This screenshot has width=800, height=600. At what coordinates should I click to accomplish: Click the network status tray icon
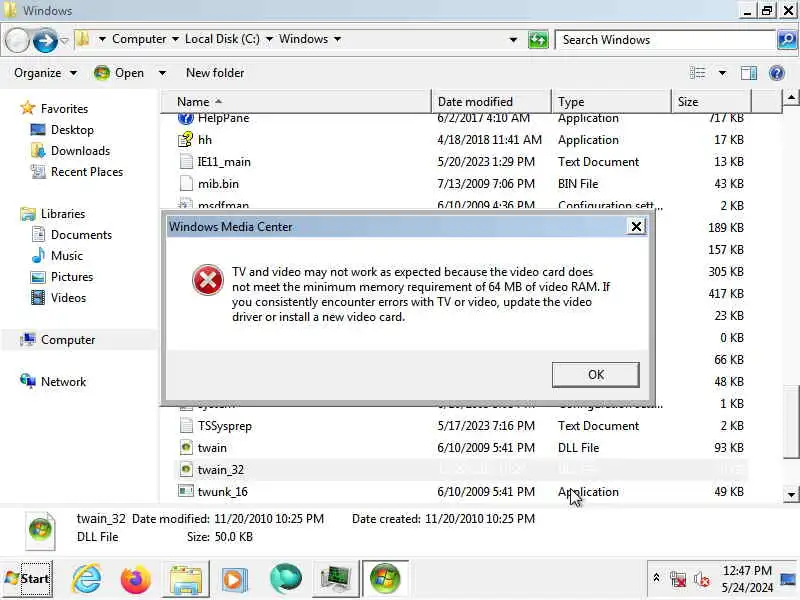[678, 579]
